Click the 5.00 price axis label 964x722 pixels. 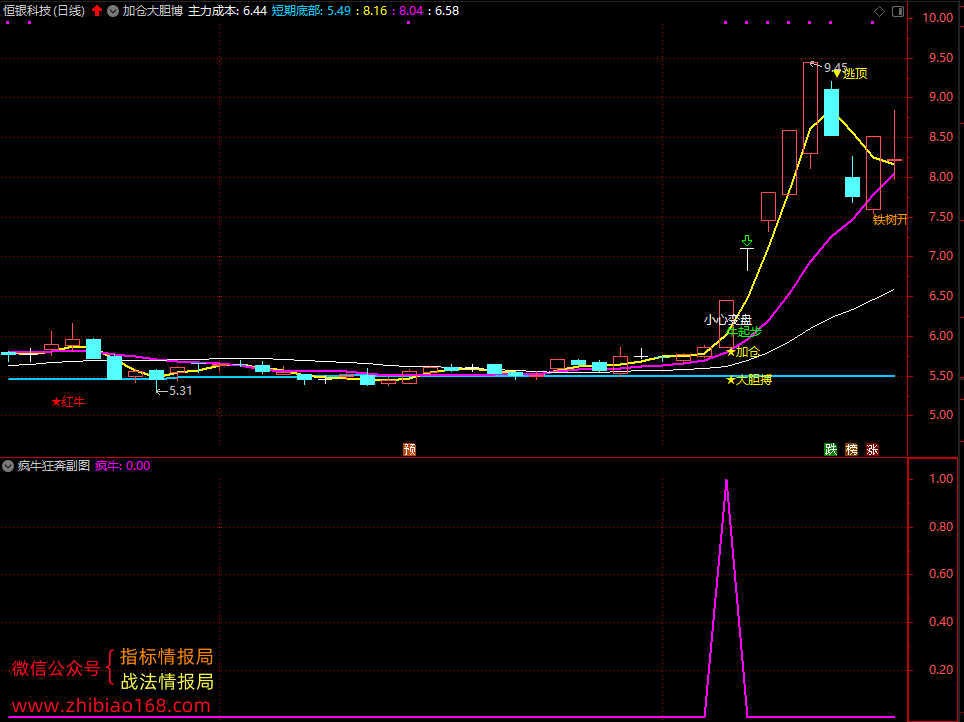click(941, 415)
